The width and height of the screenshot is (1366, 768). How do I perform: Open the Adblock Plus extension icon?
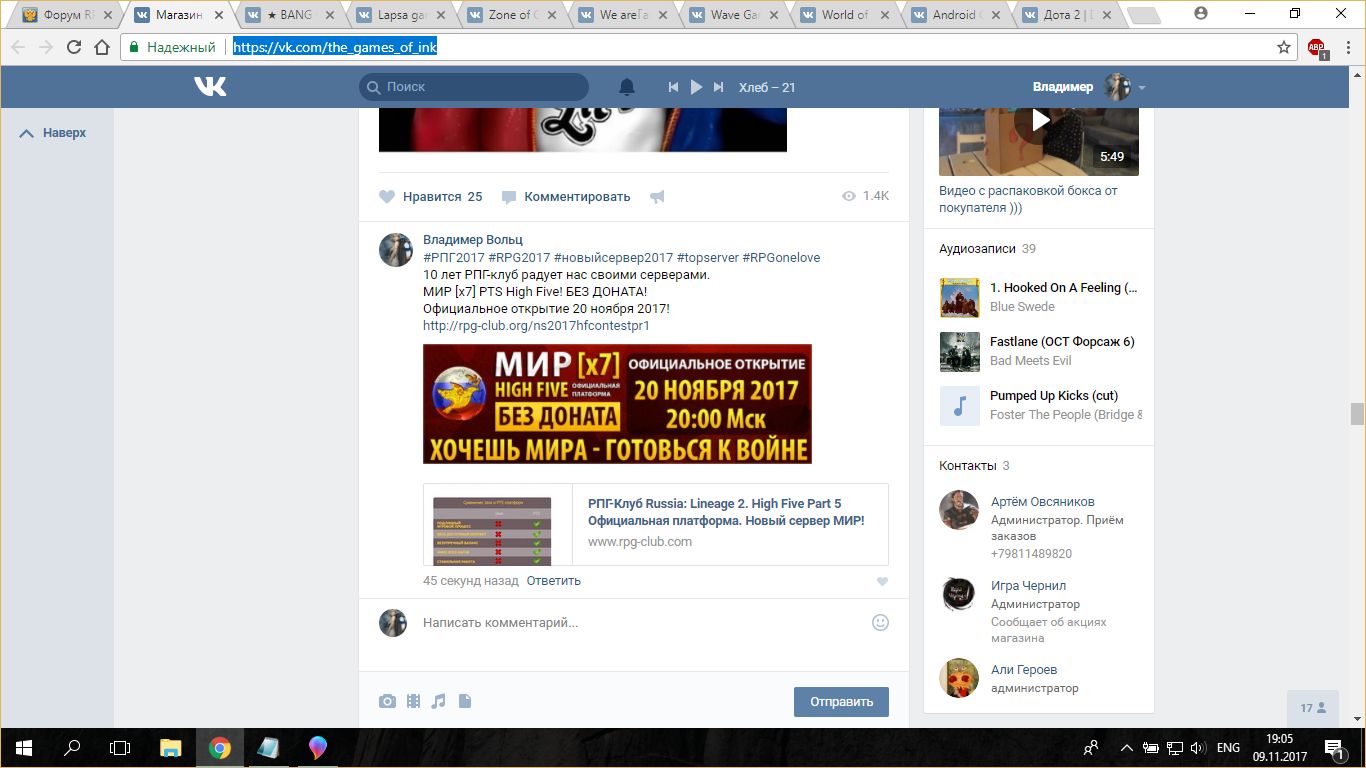click(x=1317, y=47)
